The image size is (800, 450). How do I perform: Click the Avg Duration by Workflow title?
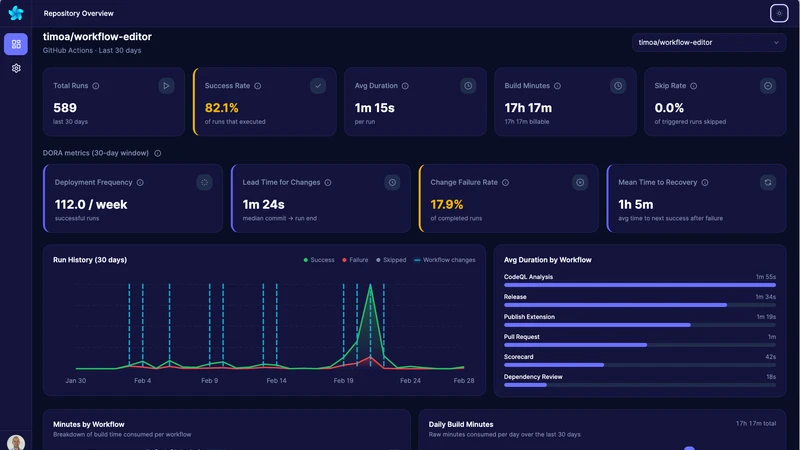click(547, 260)
